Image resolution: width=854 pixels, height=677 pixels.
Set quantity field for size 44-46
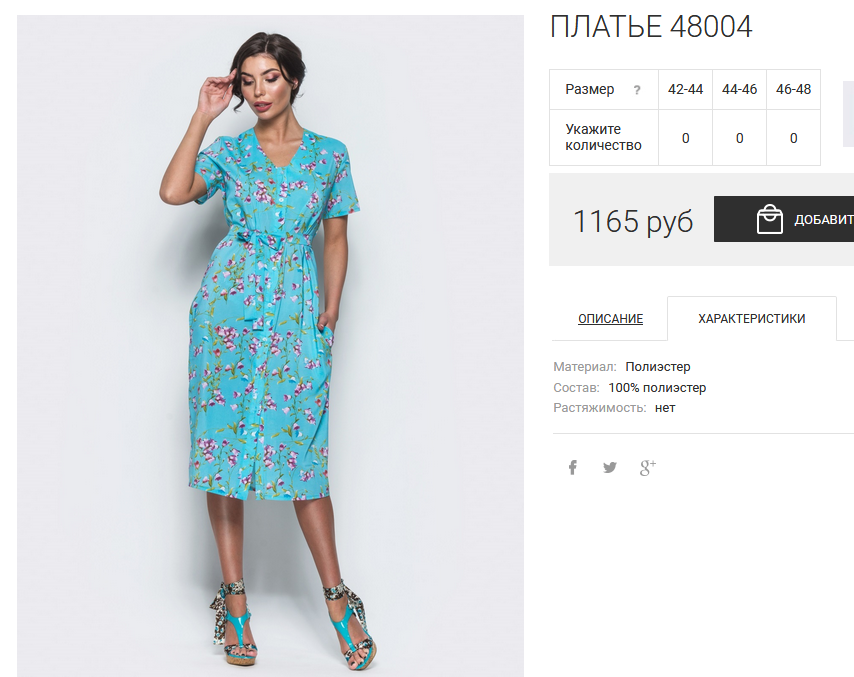point(739,138)
